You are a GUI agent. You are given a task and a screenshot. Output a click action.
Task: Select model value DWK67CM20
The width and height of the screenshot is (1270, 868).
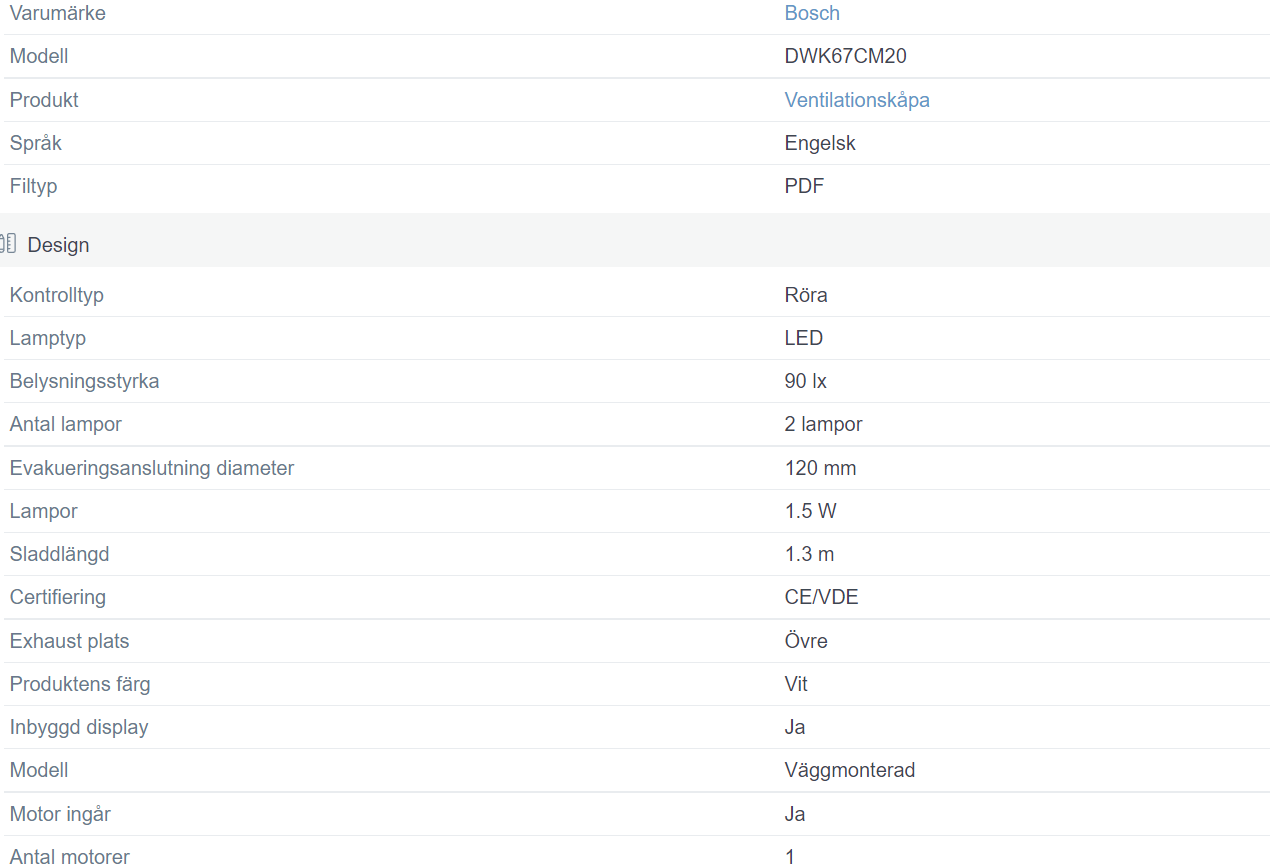(846, 56)
